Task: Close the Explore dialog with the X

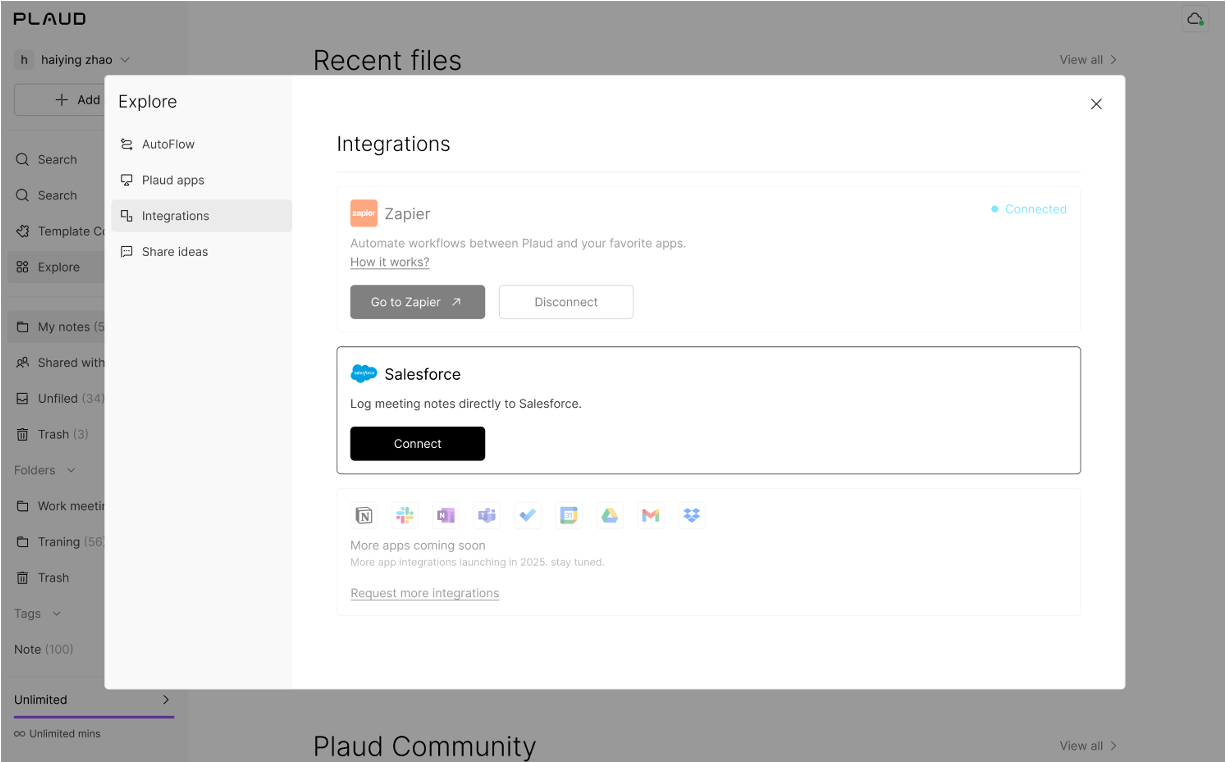Action: click(x=1096, y=104)
